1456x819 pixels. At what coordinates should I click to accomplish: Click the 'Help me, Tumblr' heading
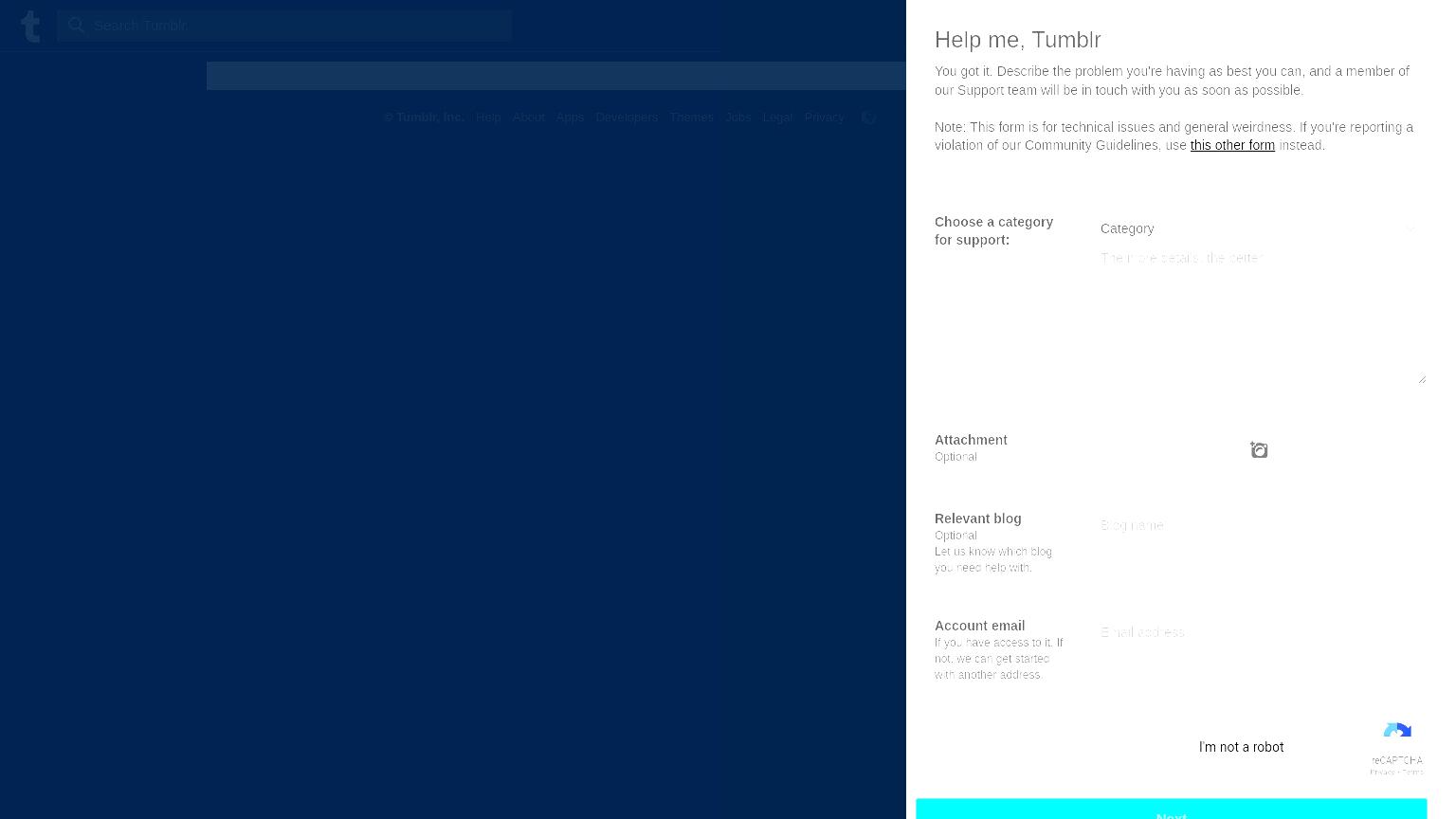(x=1018, y=40)
